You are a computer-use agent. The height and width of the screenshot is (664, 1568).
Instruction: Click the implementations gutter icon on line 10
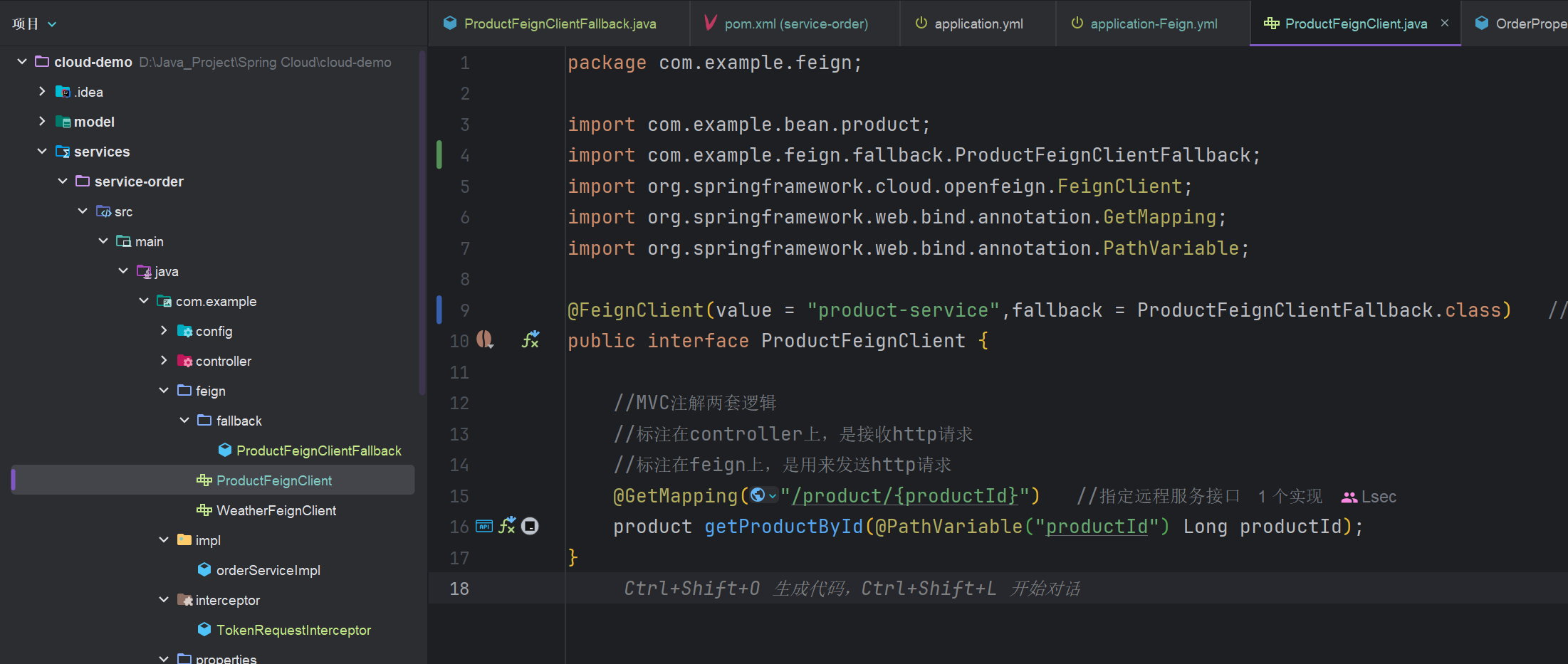tap(530, 340)
